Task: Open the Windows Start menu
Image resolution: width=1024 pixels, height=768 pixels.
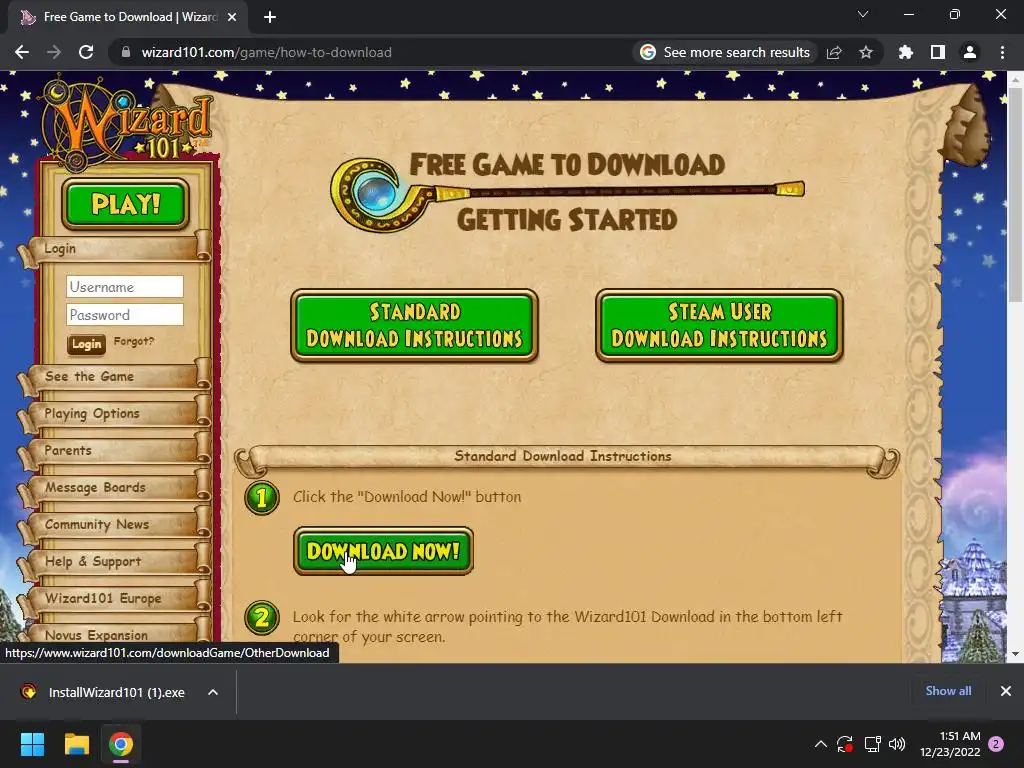Action: pyautogui.click(x=32, y=744)
